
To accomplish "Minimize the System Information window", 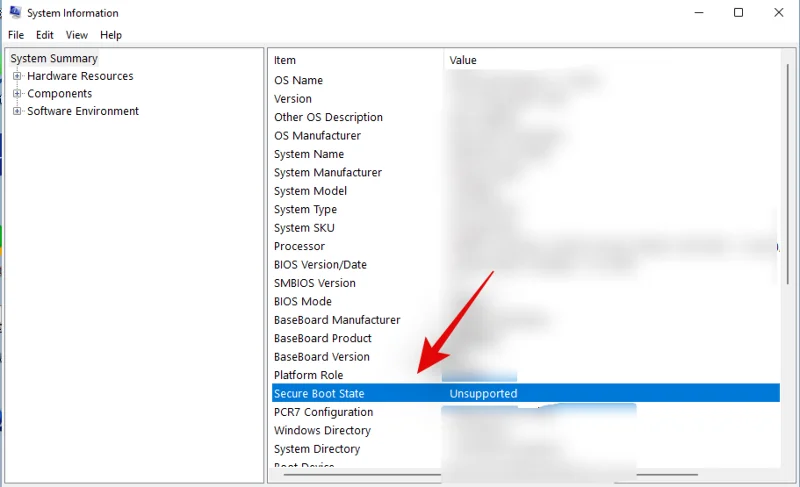I will [x=699, y=12].
